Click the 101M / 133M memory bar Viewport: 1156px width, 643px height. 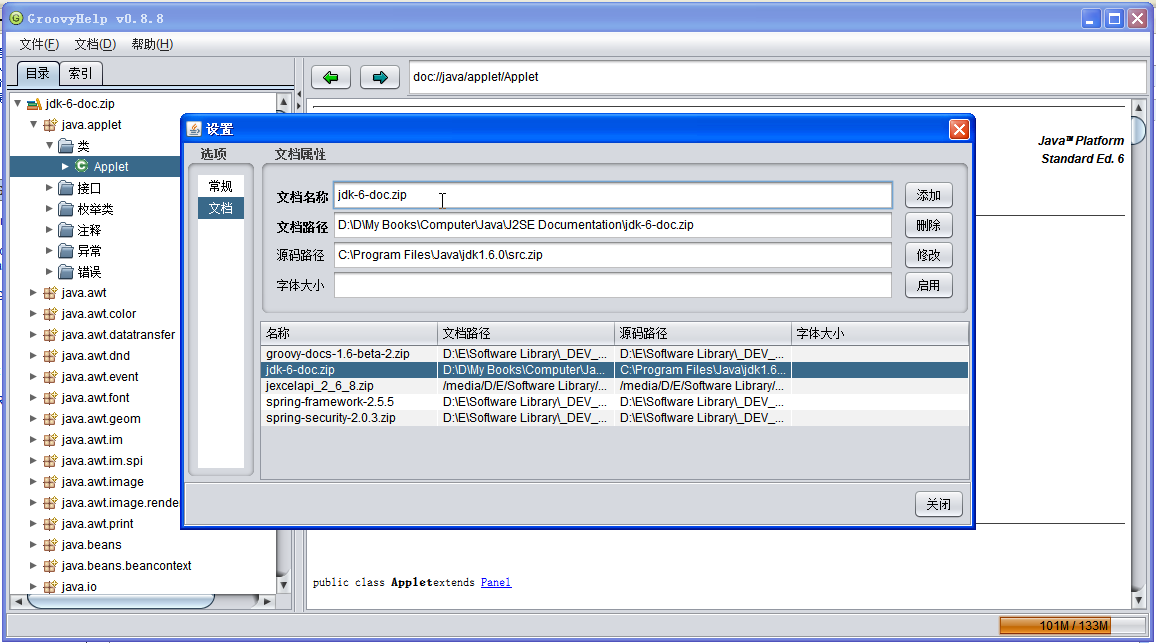coord(1073,625)
